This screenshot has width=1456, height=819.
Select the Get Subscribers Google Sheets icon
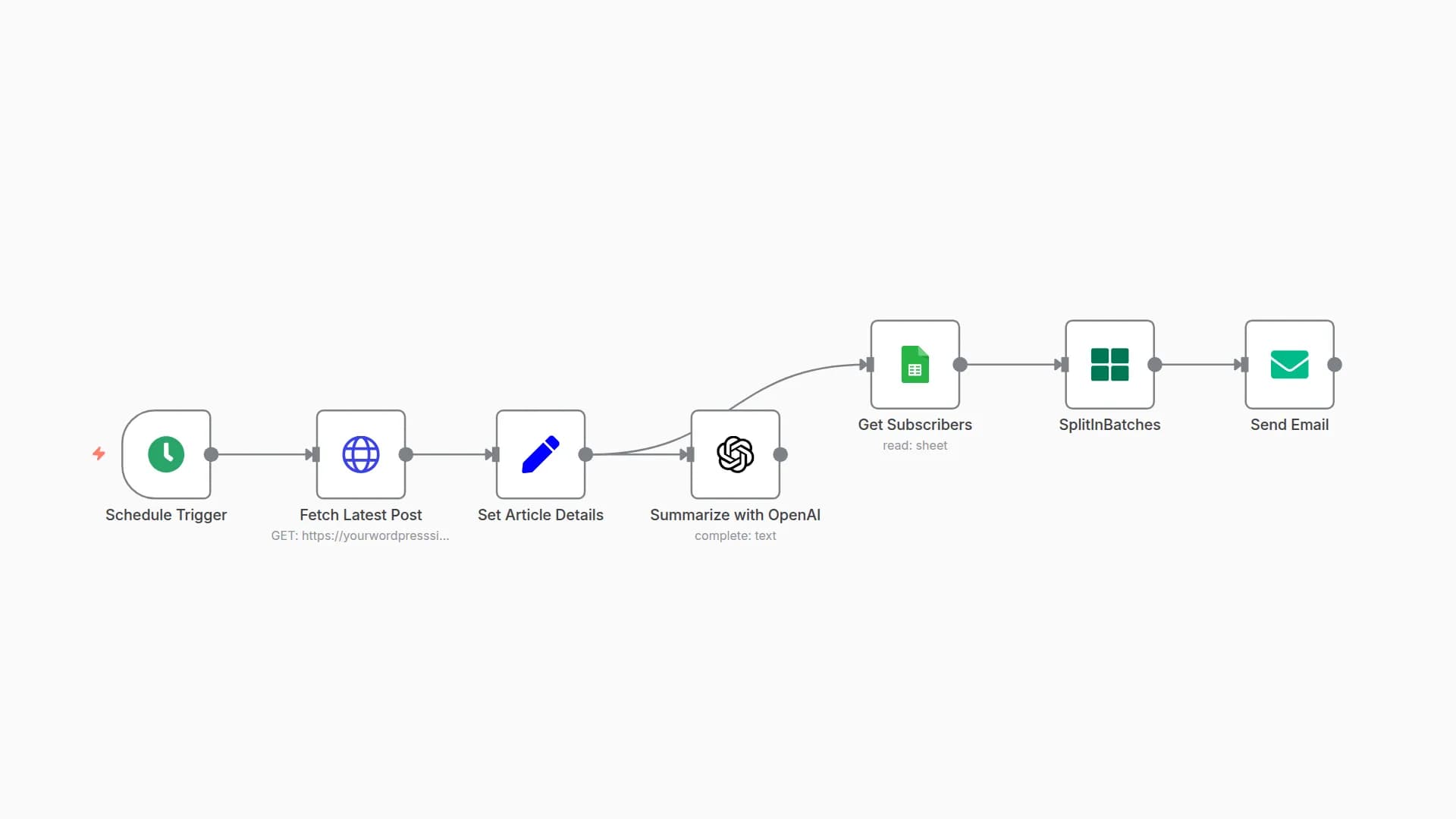[915, 365]
